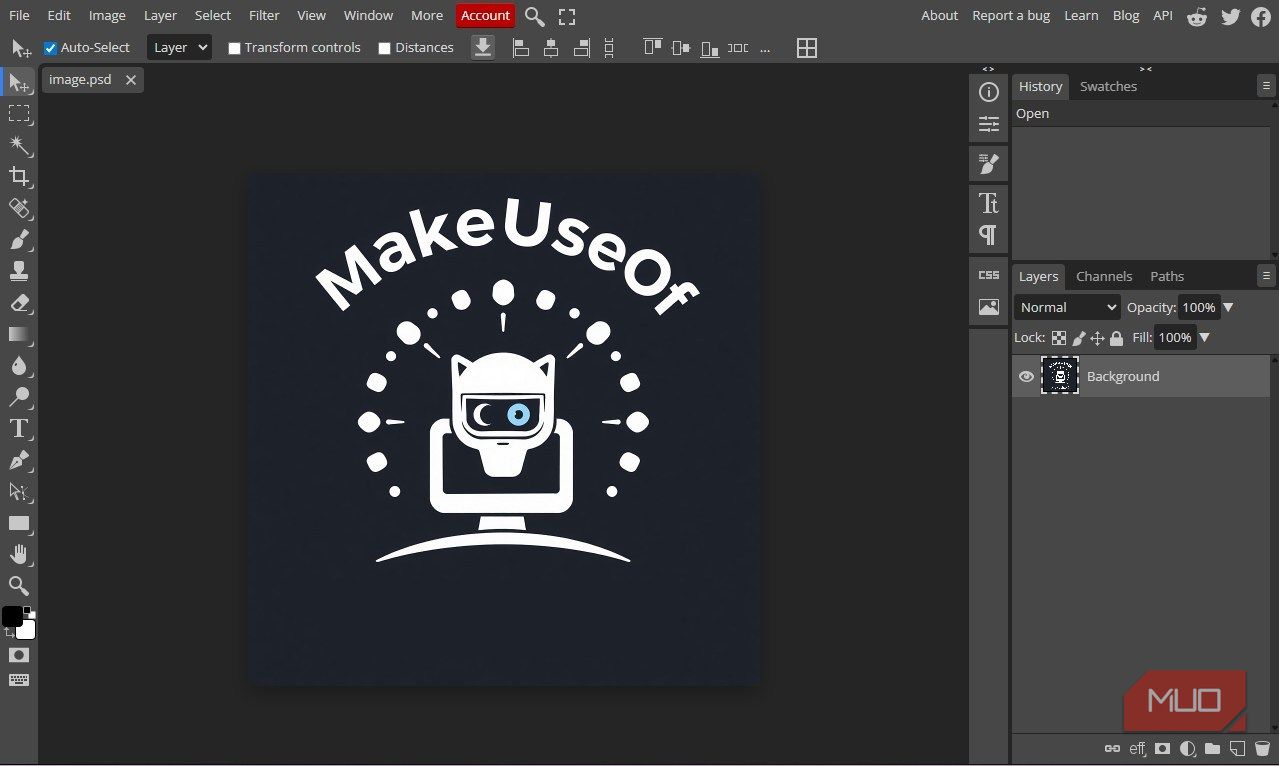The image size is (1279, 766).
Task: Toggle lock transparent pixels
Action: pyautogui.click(x=1059, y=338)
